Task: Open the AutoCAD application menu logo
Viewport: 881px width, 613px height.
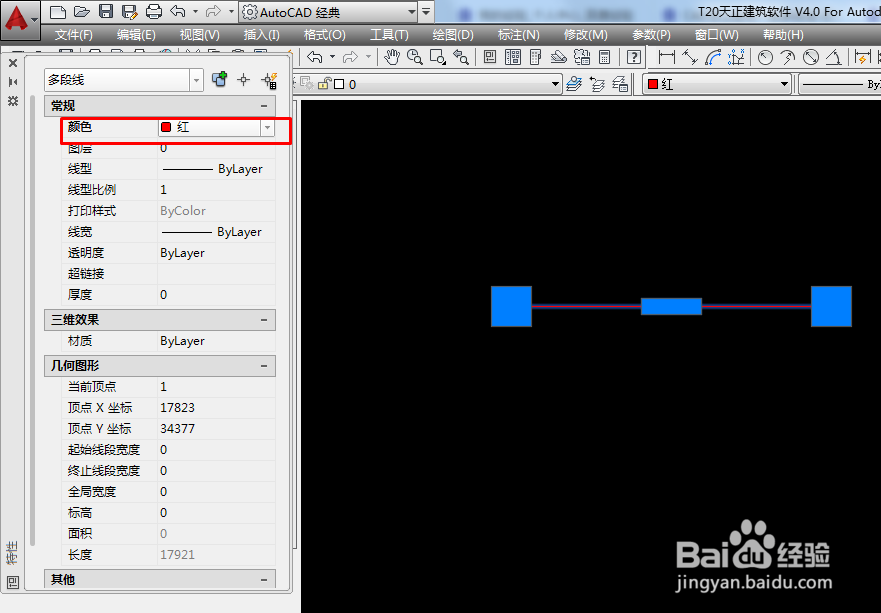Action: 20,20
